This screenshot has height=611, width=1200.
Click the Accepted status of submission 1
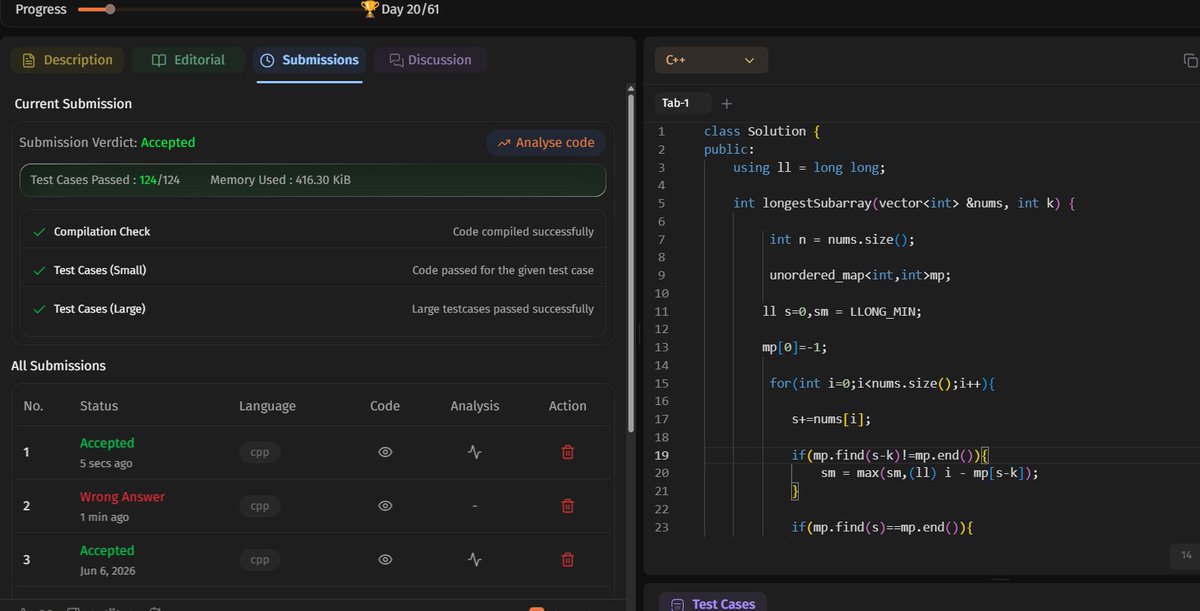(x=107, y=443)
